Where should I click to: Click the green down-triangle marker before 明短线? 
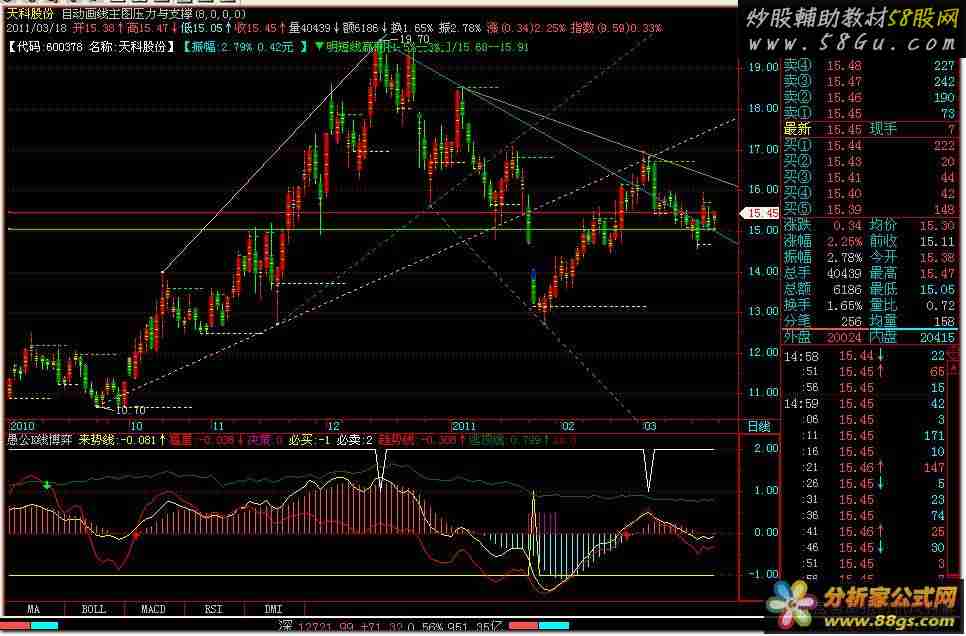319,46
